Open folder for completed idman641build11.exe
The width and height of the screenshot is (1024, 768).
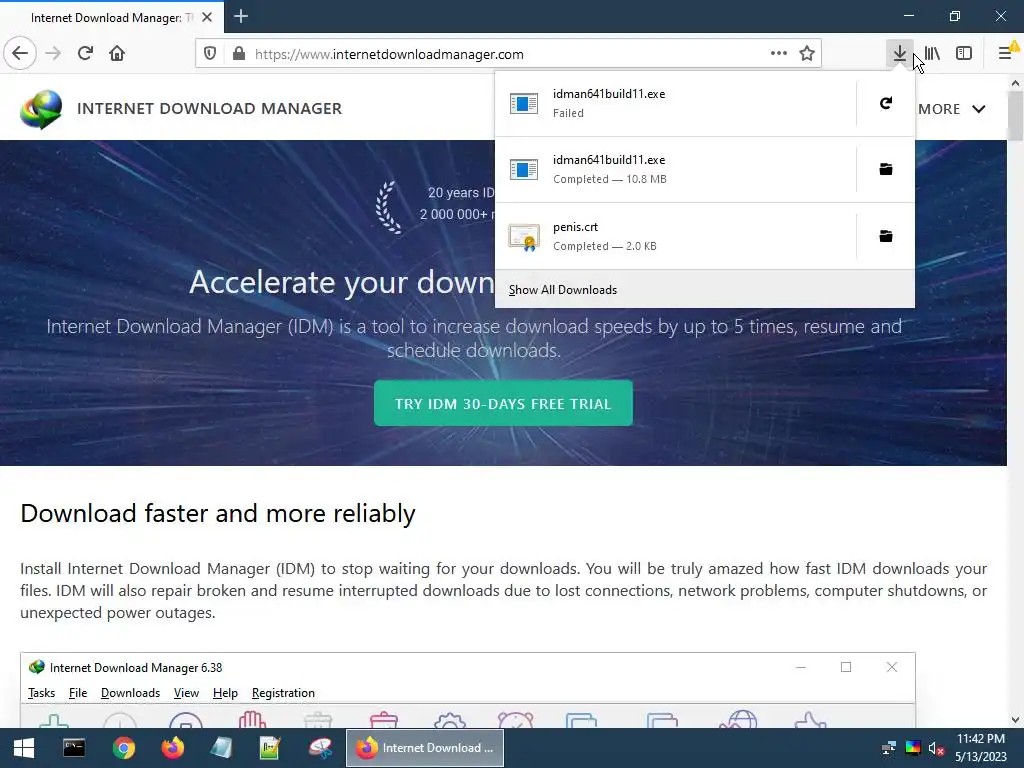coord(886,169)
